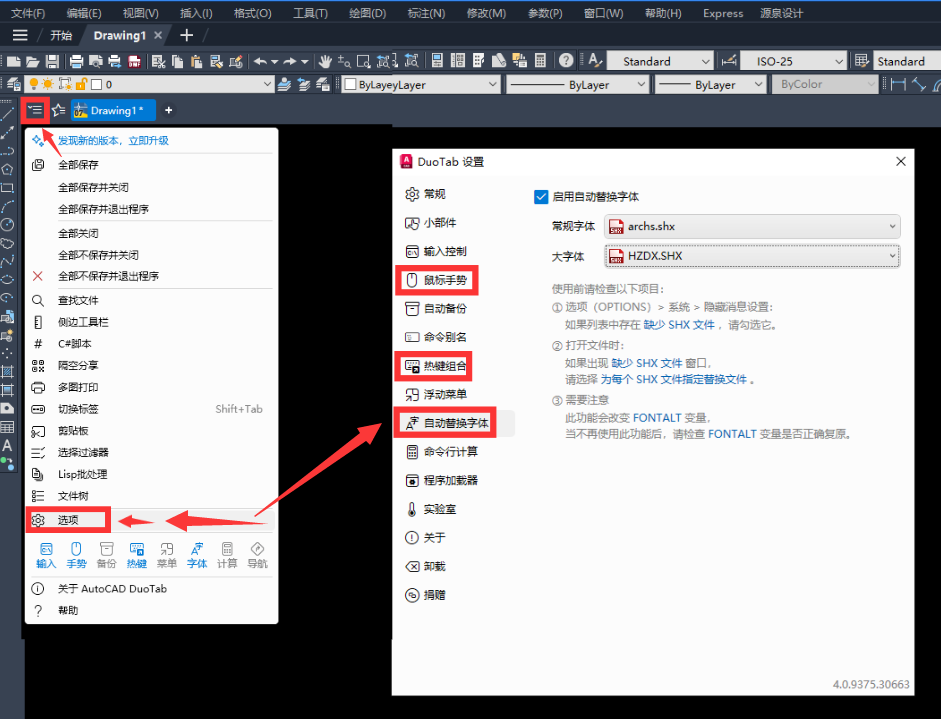This screenshot has height=719, width=941.
Task: Open the 常规字体 archs.shx dropdown
Action: [x=752, y=226]
